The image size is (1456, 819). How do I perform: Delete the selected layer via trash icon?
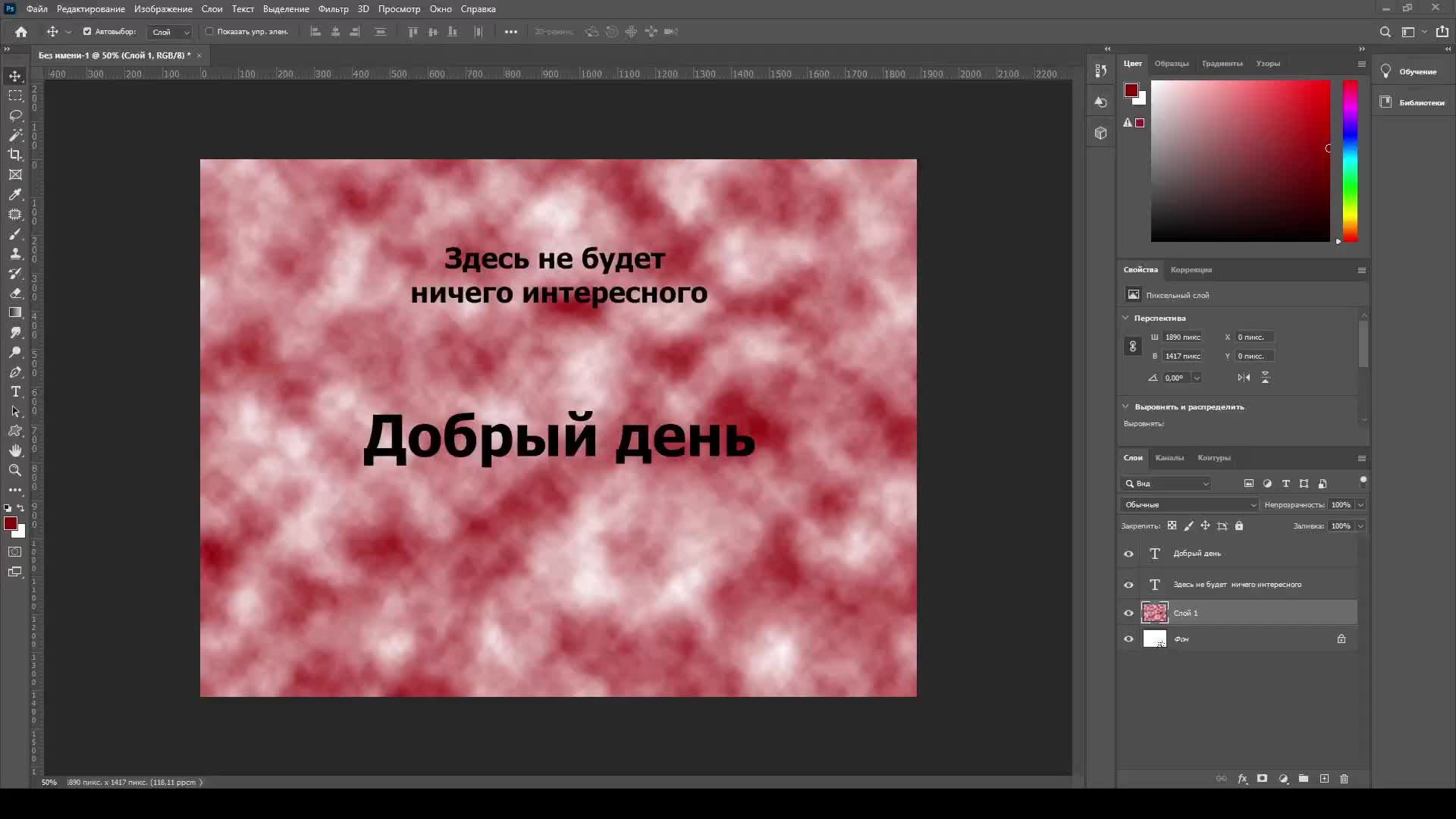point(1343,779)
